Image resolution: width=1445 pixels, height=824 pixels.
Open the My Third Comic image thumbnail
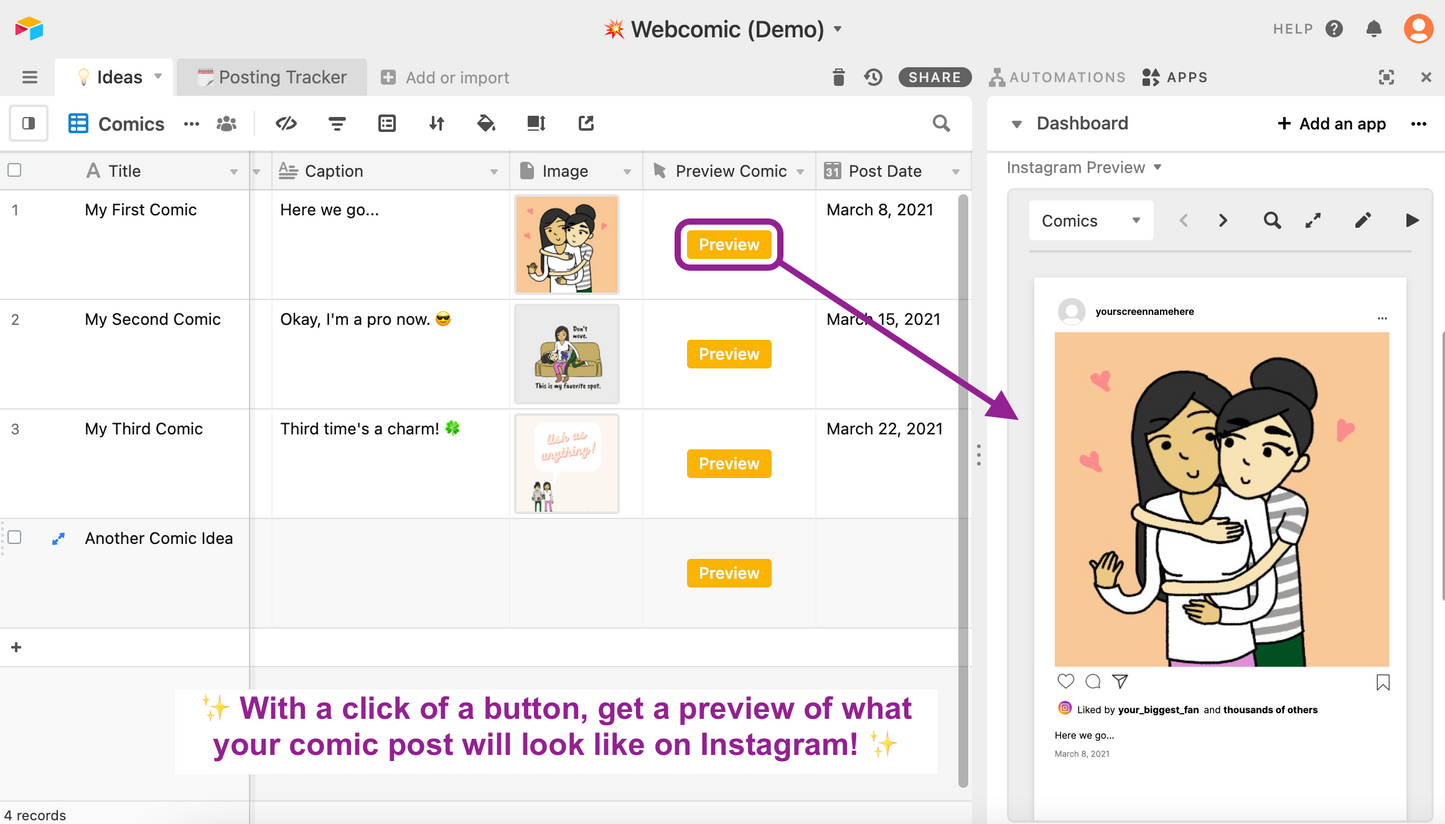point(566,463)
